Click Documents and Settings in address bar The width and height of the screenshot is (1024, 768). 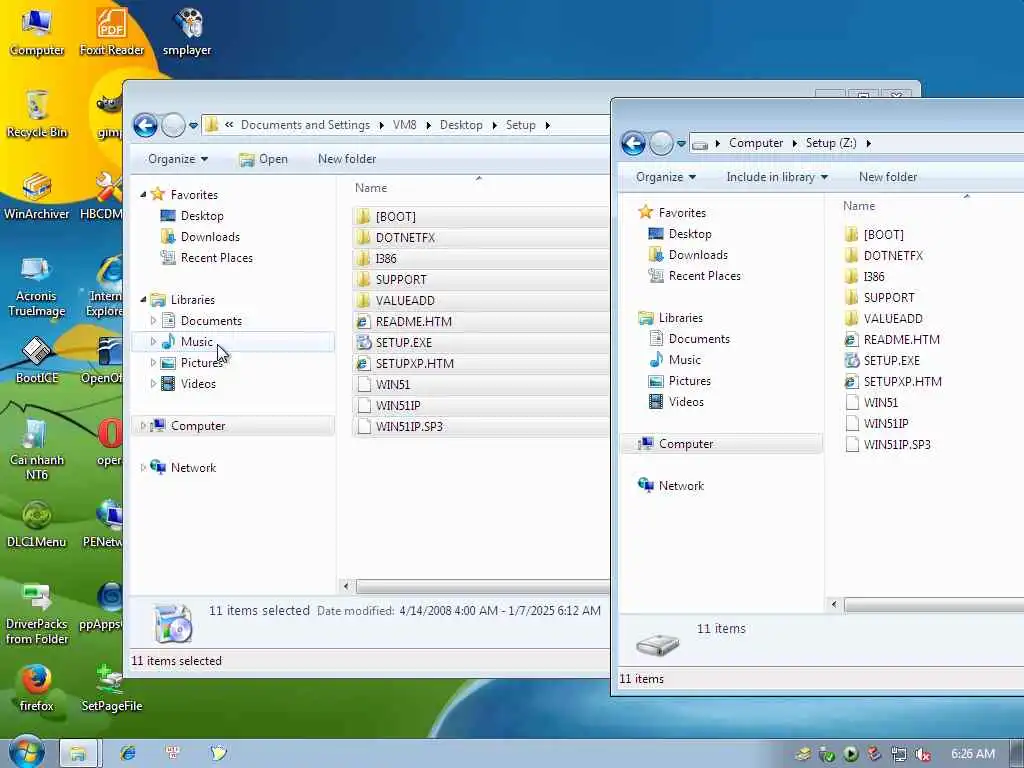click(x=305, y=125)
